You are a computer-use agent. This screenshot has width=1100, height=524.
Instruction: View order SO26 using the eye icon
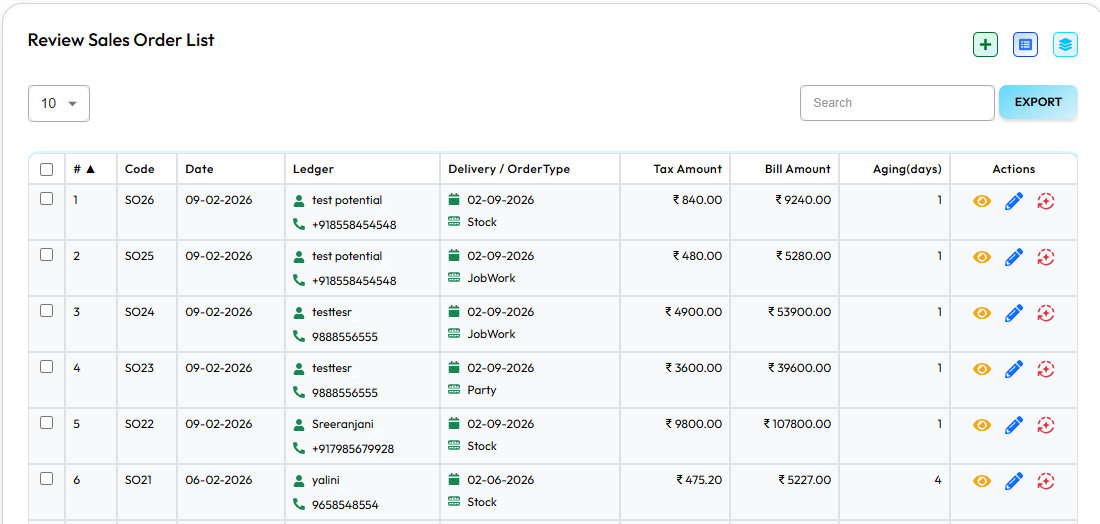(x=982, y=201)
